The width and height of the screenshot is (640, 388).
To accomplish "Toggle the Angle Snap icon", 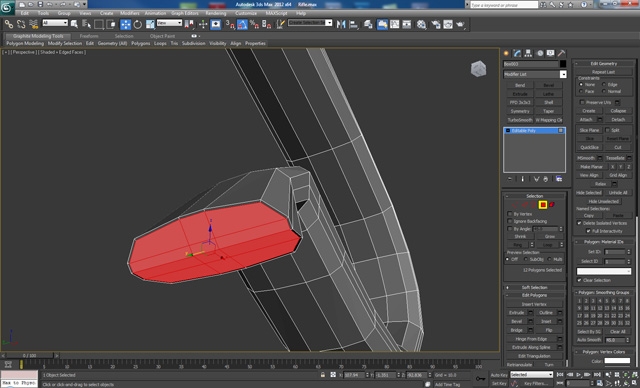I will coord(242,24).
